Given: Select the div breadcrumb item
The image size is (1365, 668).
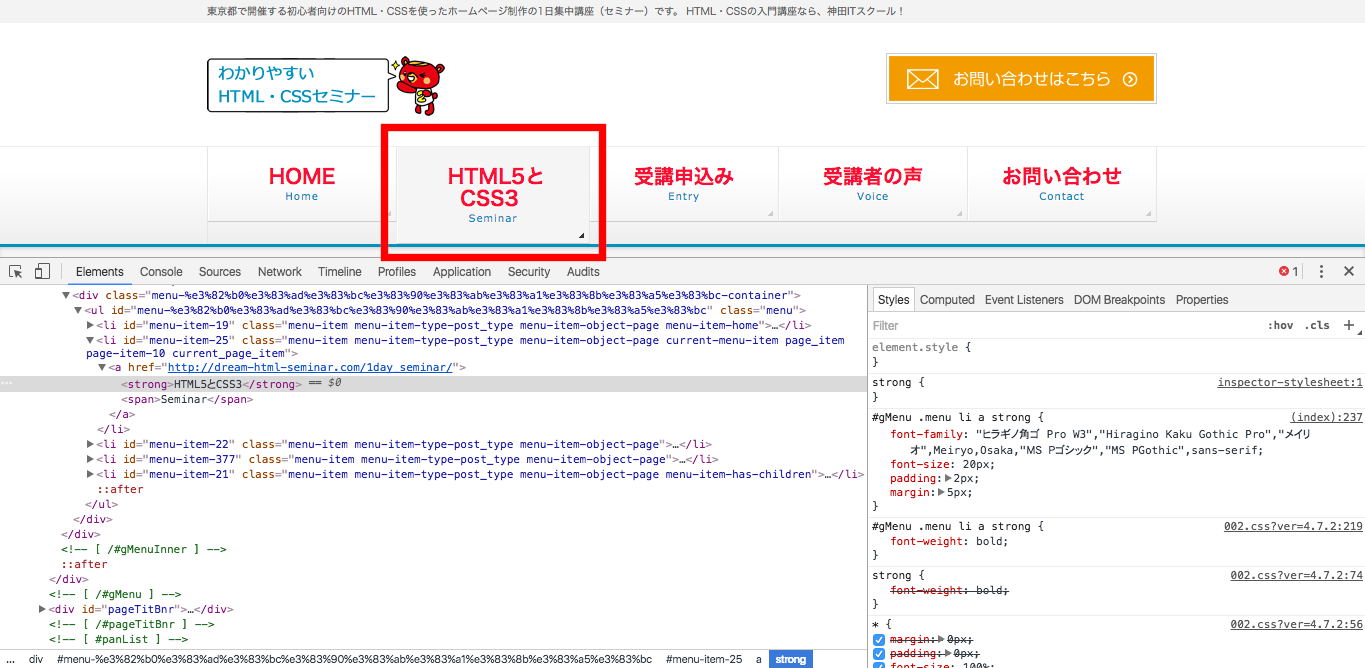Looking at the screenshot, I should point(36,659).
